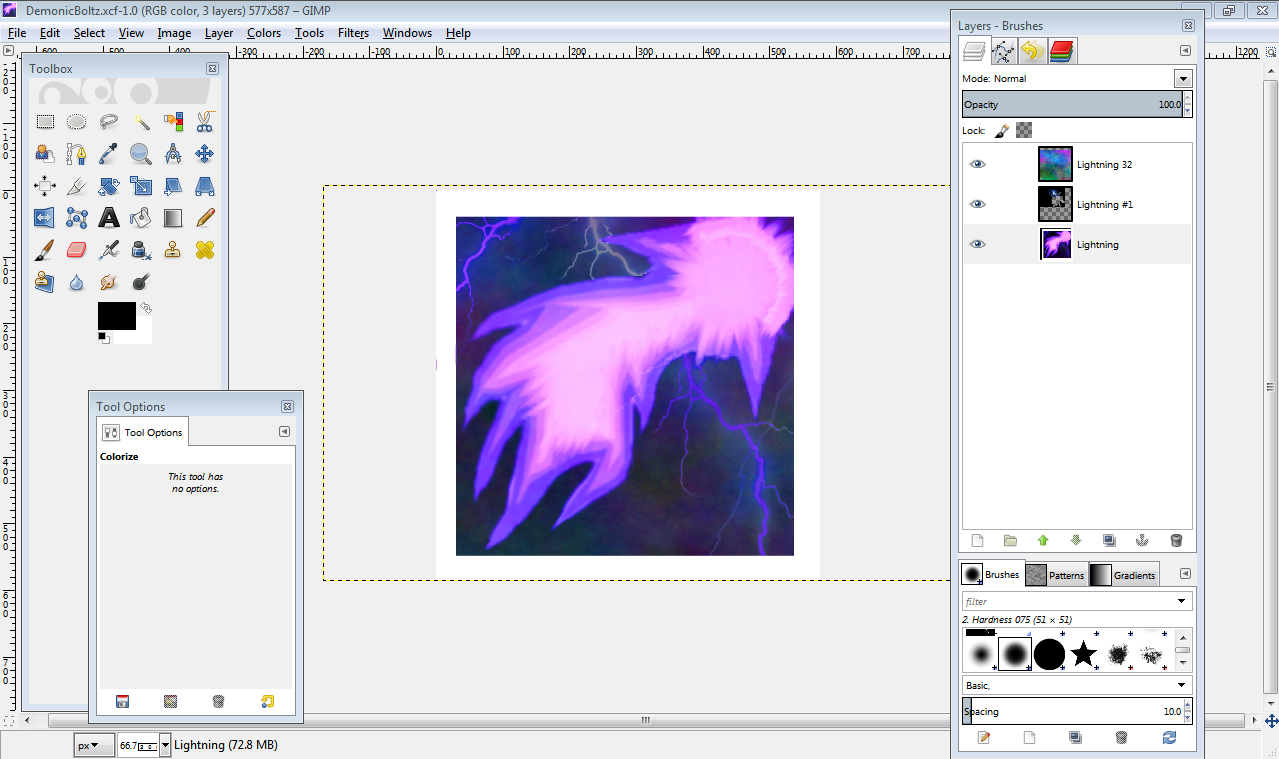The height and width of the screenshot is (759, 1279).
Task: Select the Rotate tool
Action: pos(109,186)
